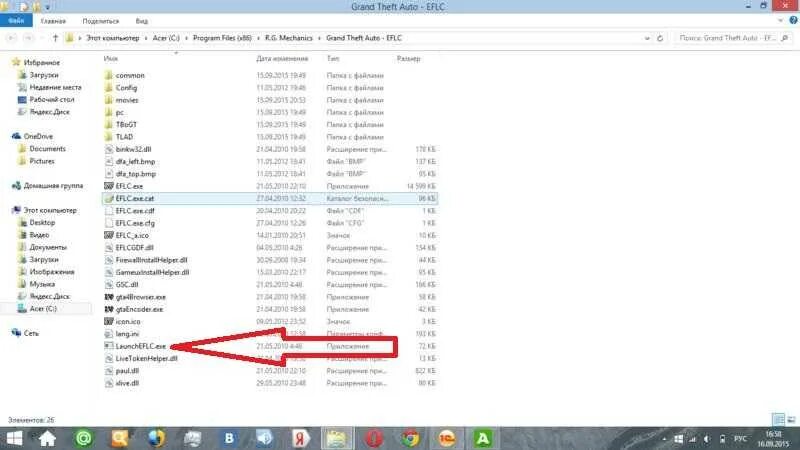Open Рабочий стол in the sidebar
The height and width of the screenshot is (450, 800).
click(x=52, y=99)
